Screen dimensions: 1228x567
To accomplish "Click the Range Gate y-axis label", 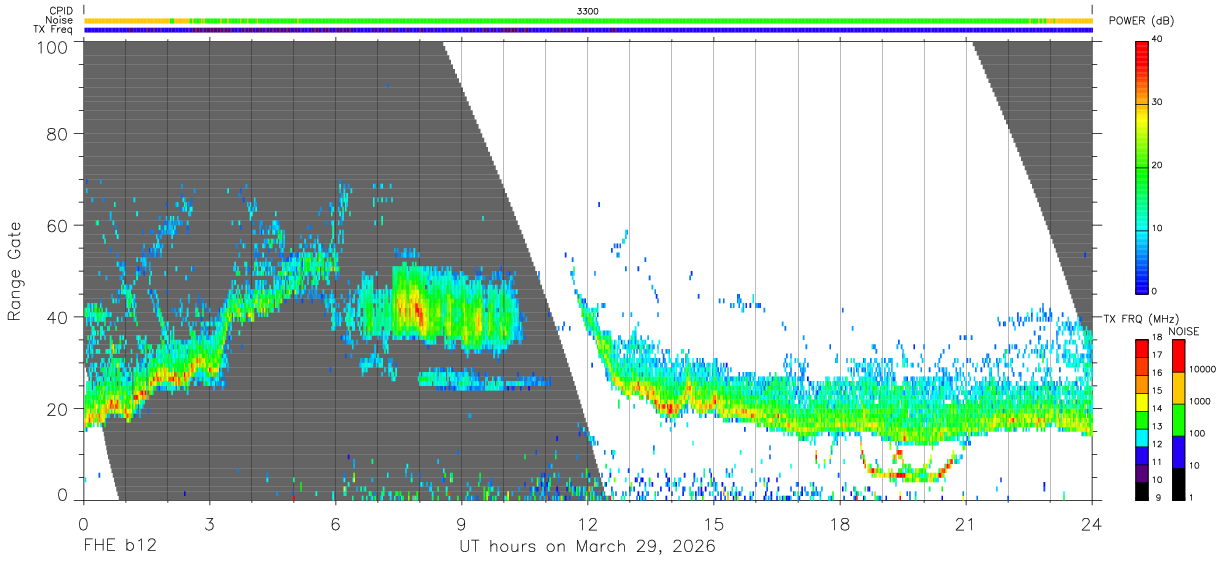I will pos(15,272).
